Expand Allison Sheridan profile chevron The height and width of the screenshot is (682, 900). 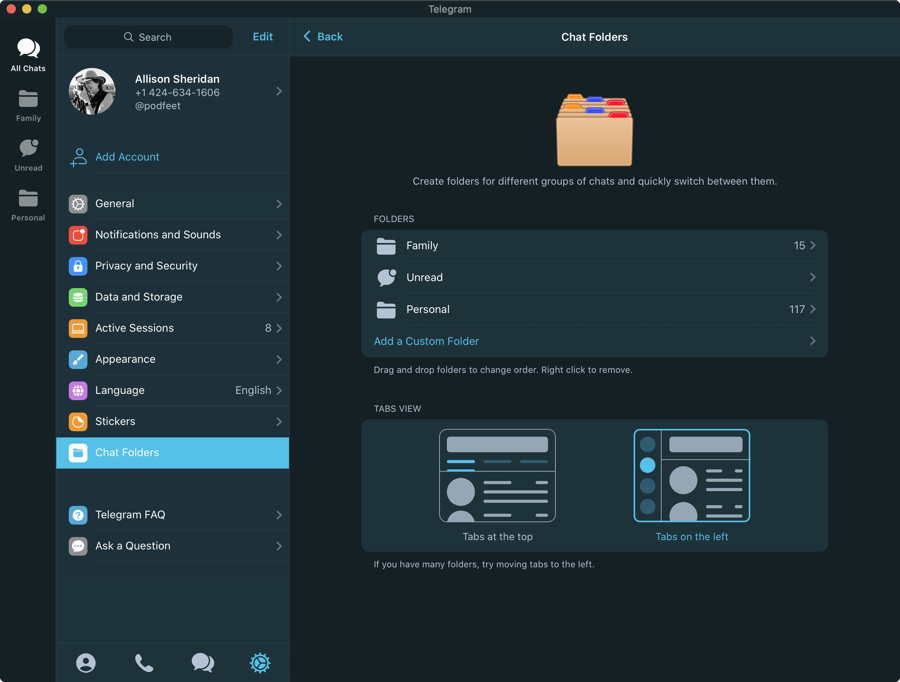pyautogui.click(x=279, y=91)
